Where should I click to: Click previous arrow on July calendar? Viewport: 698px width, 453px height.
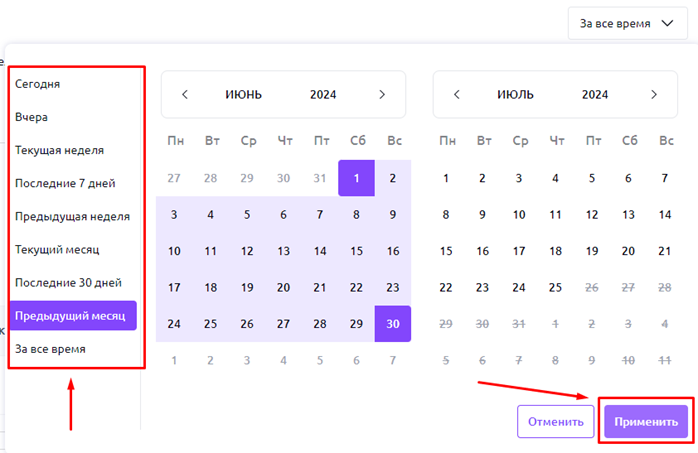click(457, 95)
